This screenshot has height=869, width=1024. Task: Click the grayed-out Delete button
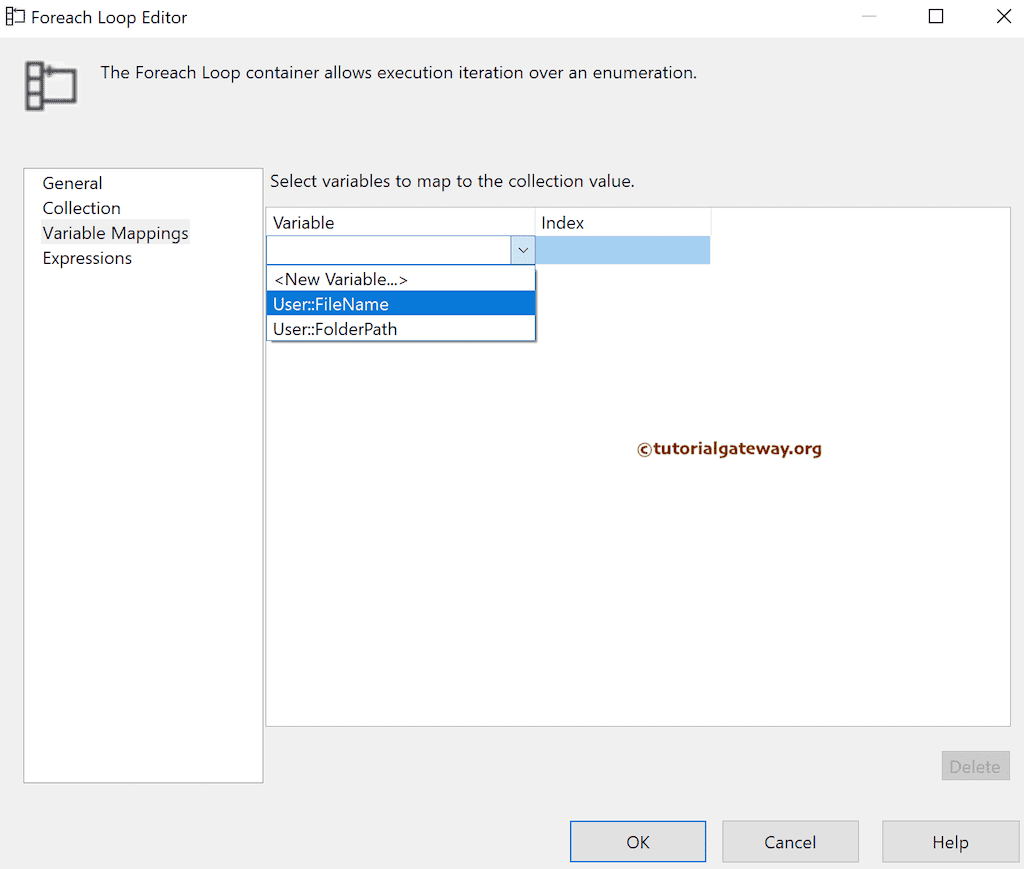coord(975,766)
